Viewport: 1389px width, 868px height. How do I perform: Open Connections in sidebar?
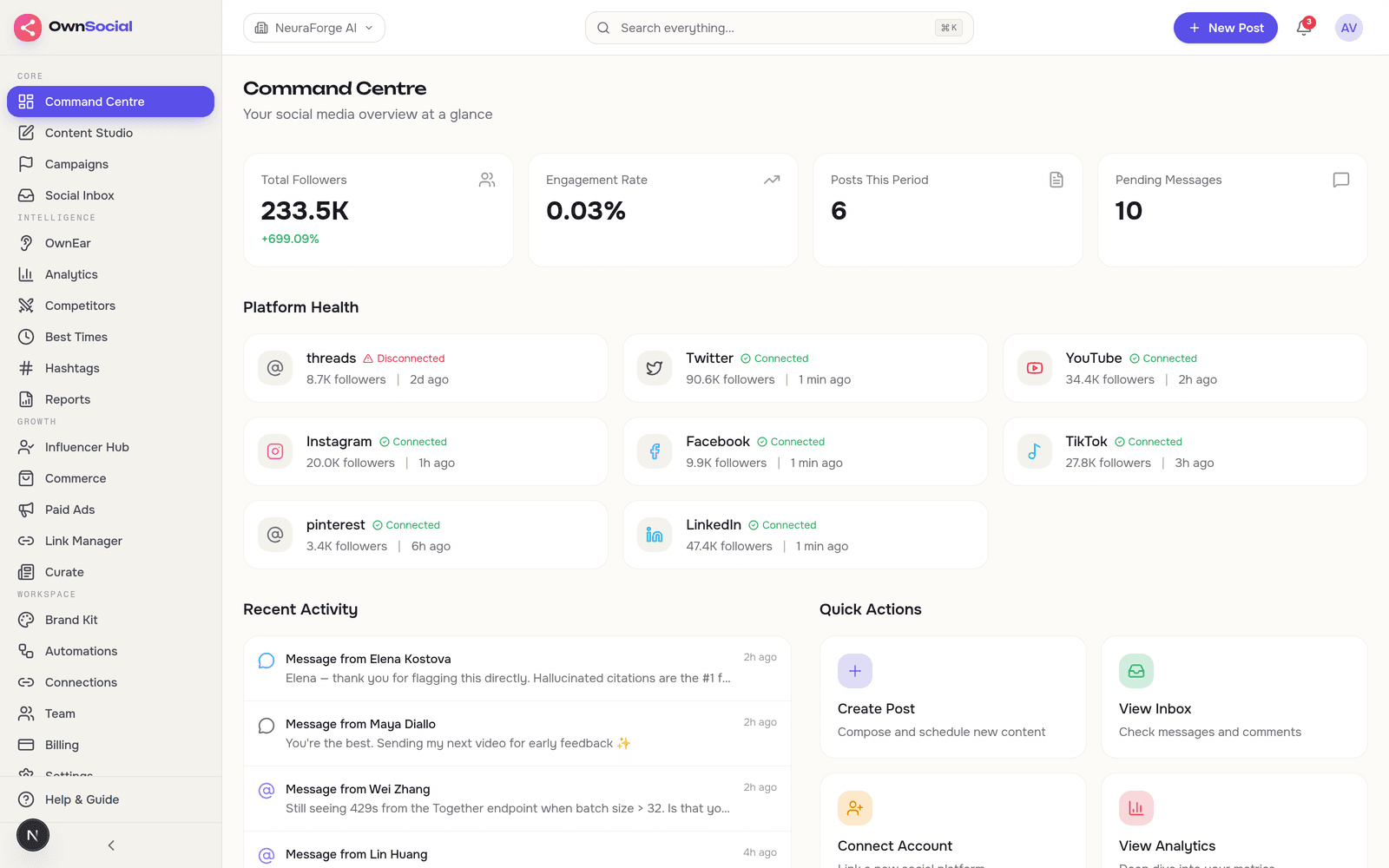110,682
